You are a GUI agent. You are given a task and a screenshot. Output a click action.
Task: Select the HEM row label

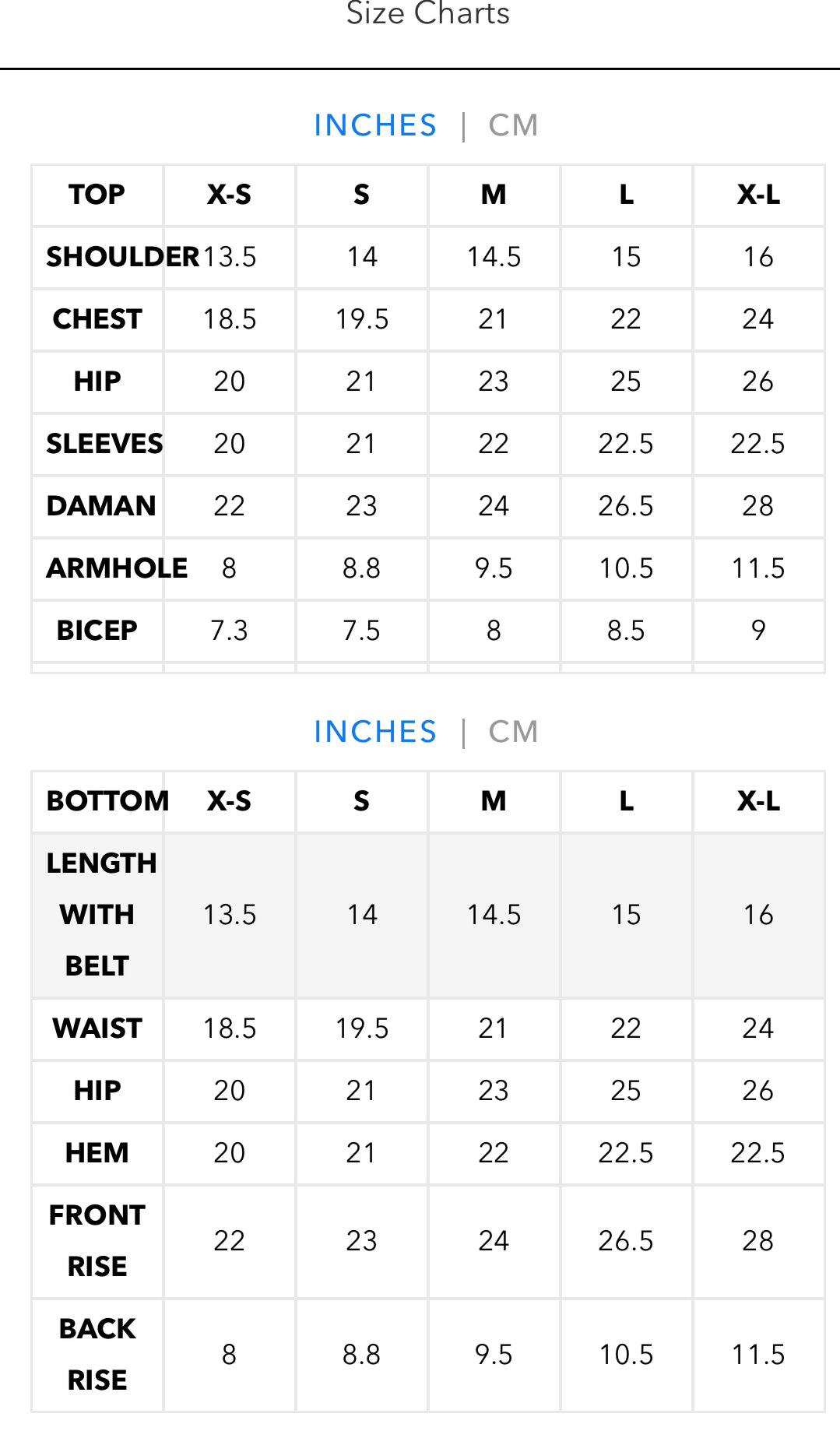coord(97,1153)
